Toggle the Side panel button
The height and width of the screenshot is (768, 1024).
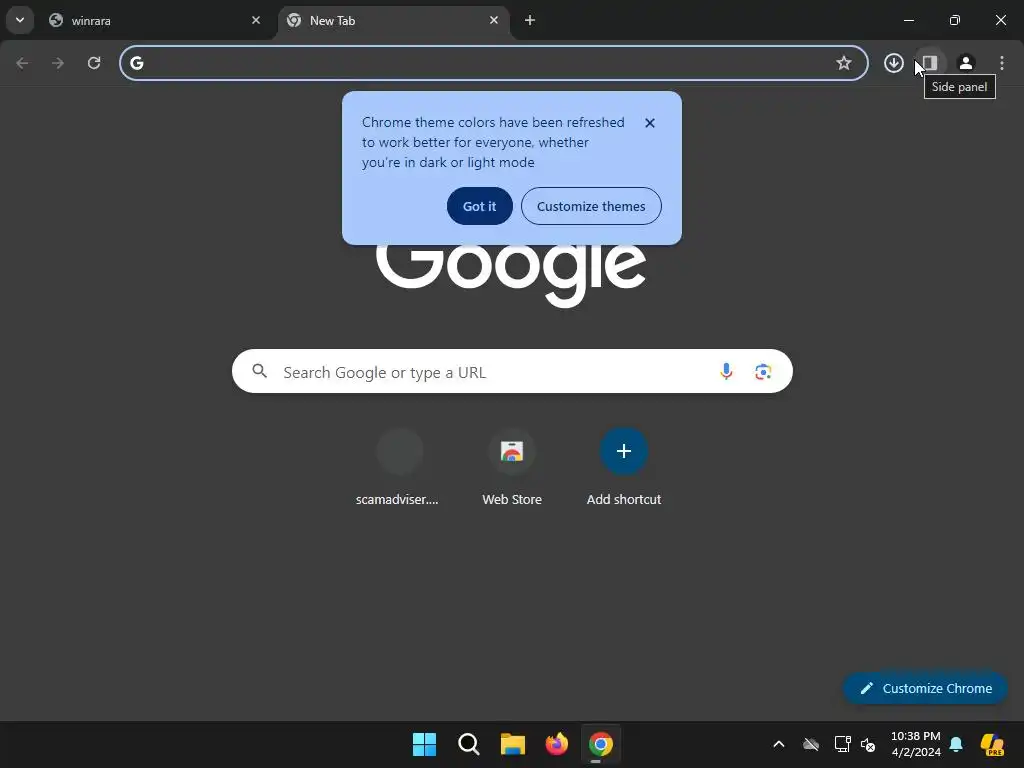coord(930,63)
